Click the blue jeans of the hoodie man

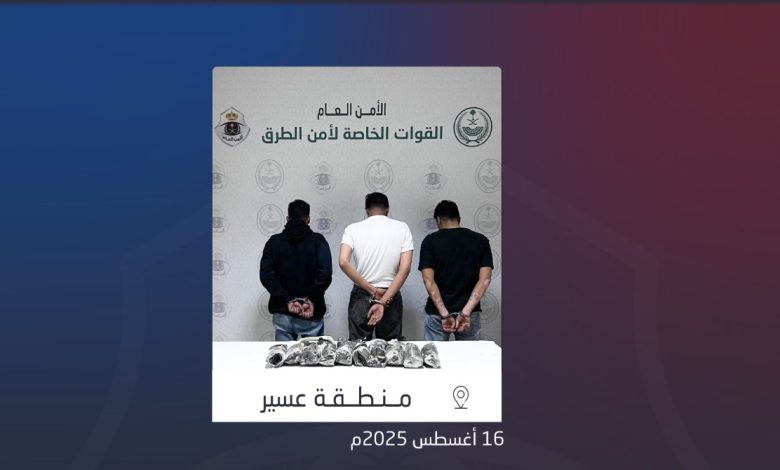(x=297, y=326)
